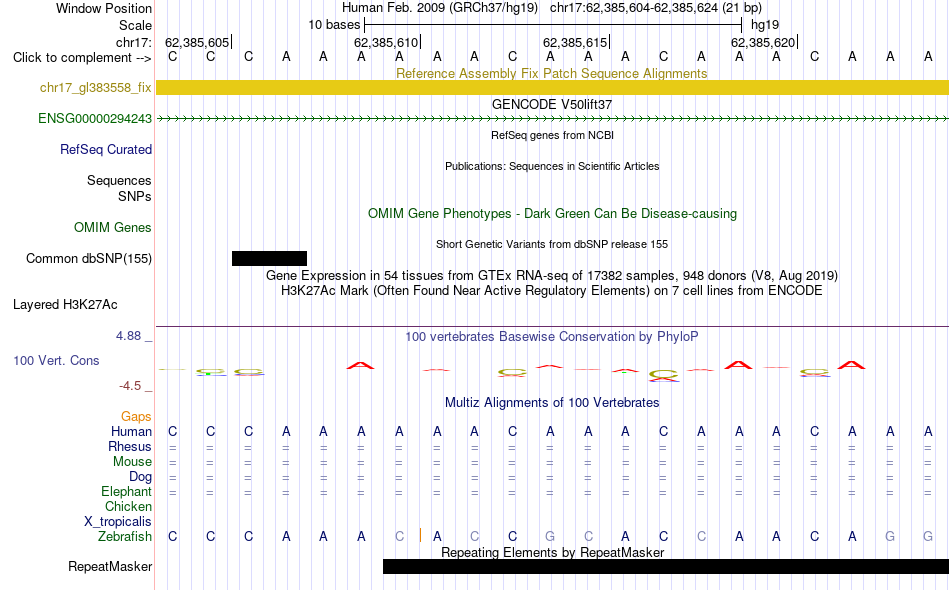Click the Zebrafish species row label
Image resolution: width=950 pixels, height=590 pixels.
tap(125, 537)
